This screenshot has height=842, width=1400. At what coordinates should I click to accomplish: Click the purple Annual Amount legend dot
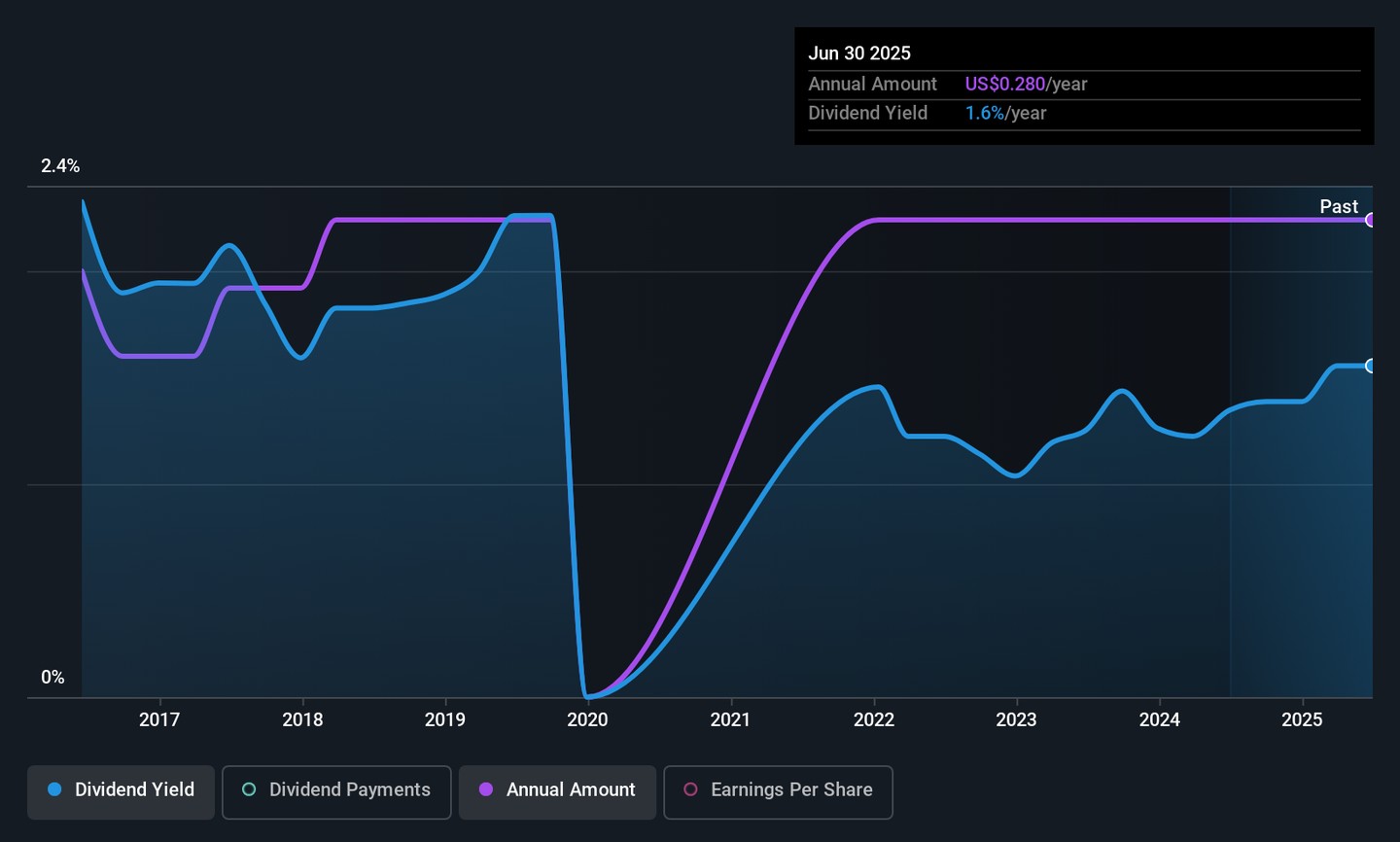(486, 789)
